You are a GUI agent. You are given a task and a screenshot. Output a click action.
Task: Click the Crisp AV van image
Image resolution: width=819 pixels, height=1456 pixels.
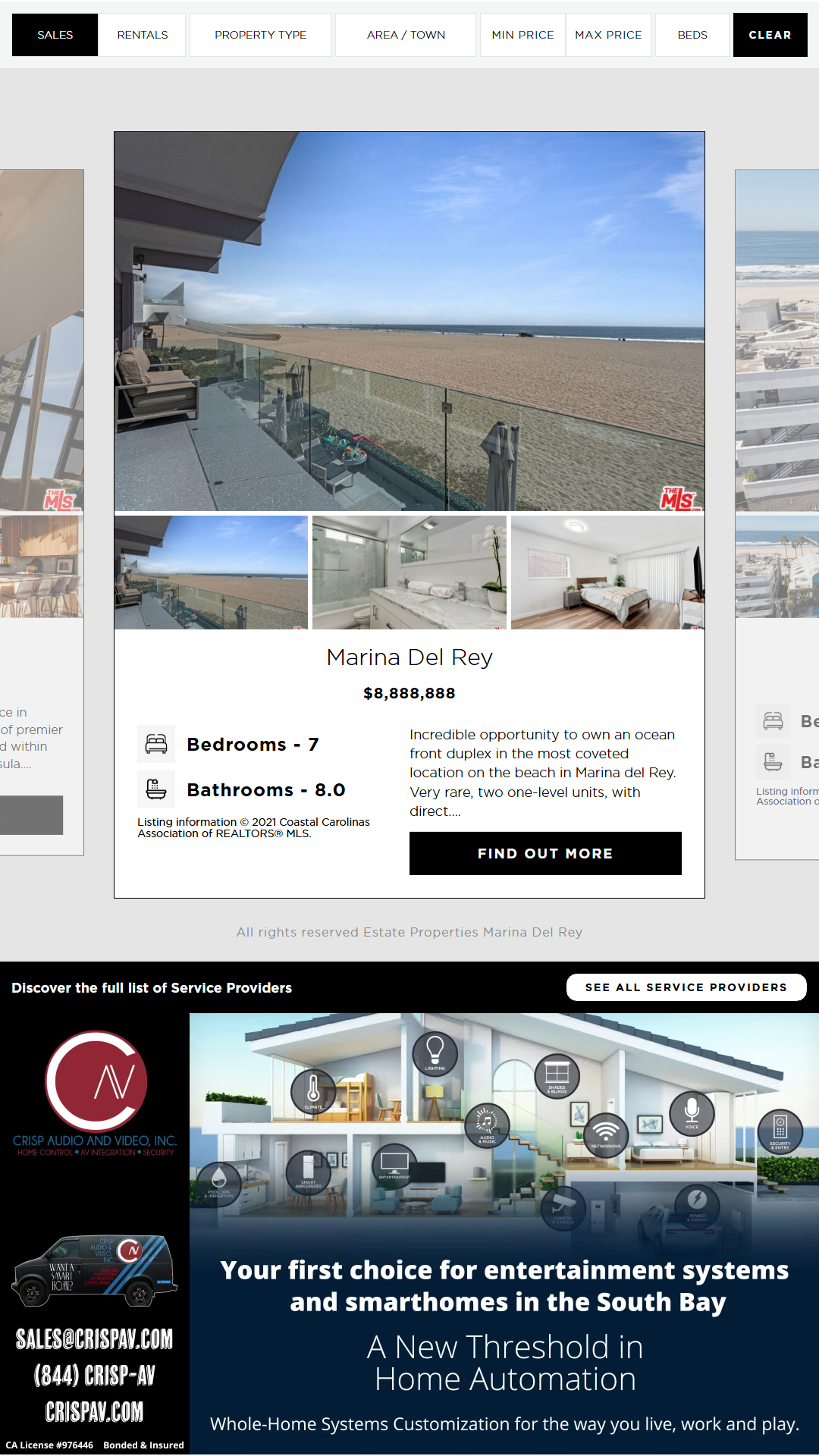click(95, 1272)
